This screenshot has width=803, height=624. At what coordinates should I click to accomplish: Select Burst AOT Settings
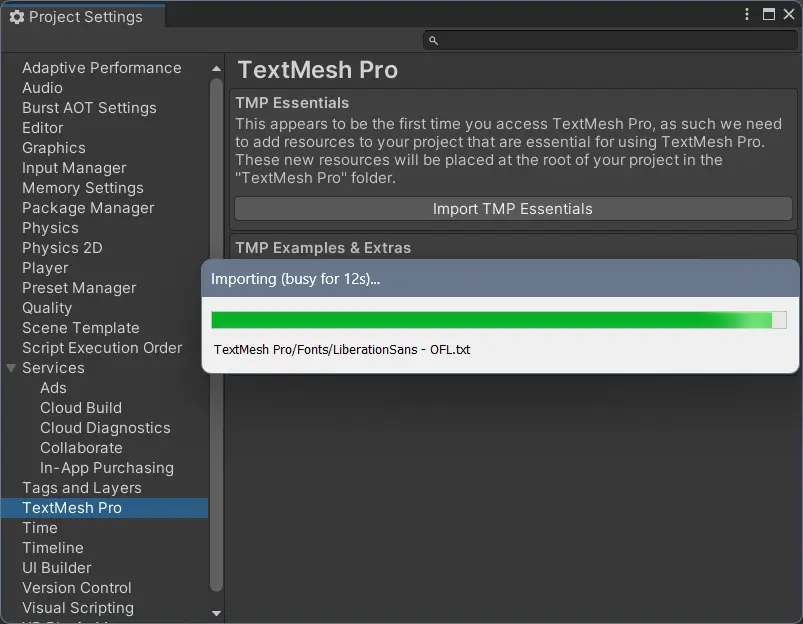89,108
